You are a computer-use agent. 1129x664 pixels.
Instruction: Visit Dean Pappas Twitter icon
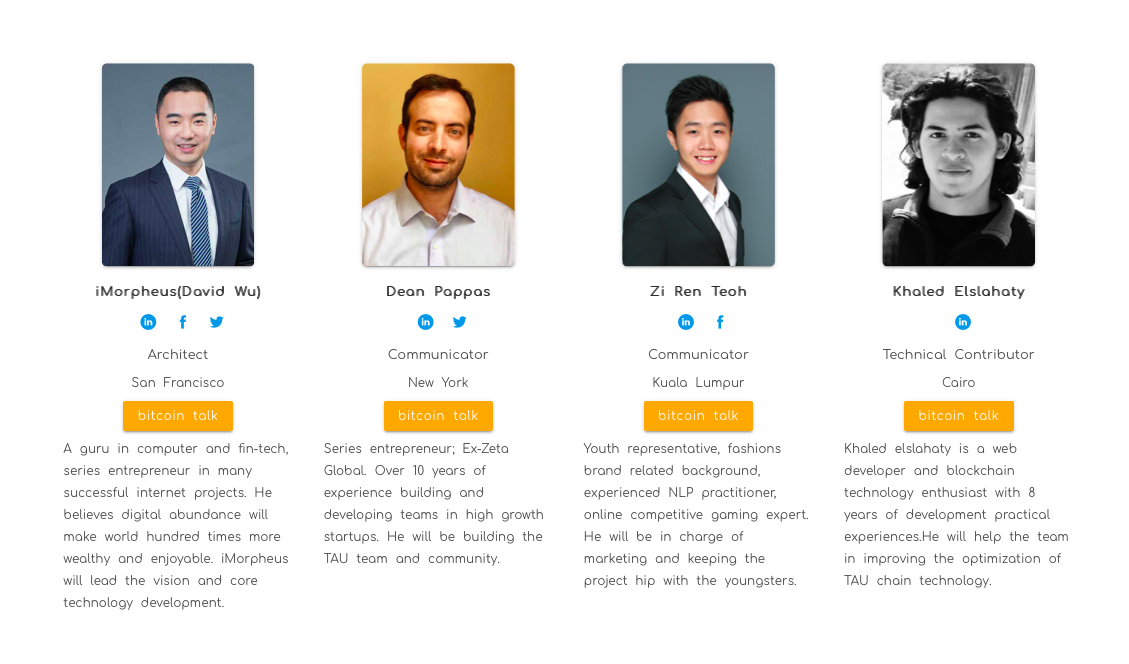pyautogui.click(x=459, y=322)
